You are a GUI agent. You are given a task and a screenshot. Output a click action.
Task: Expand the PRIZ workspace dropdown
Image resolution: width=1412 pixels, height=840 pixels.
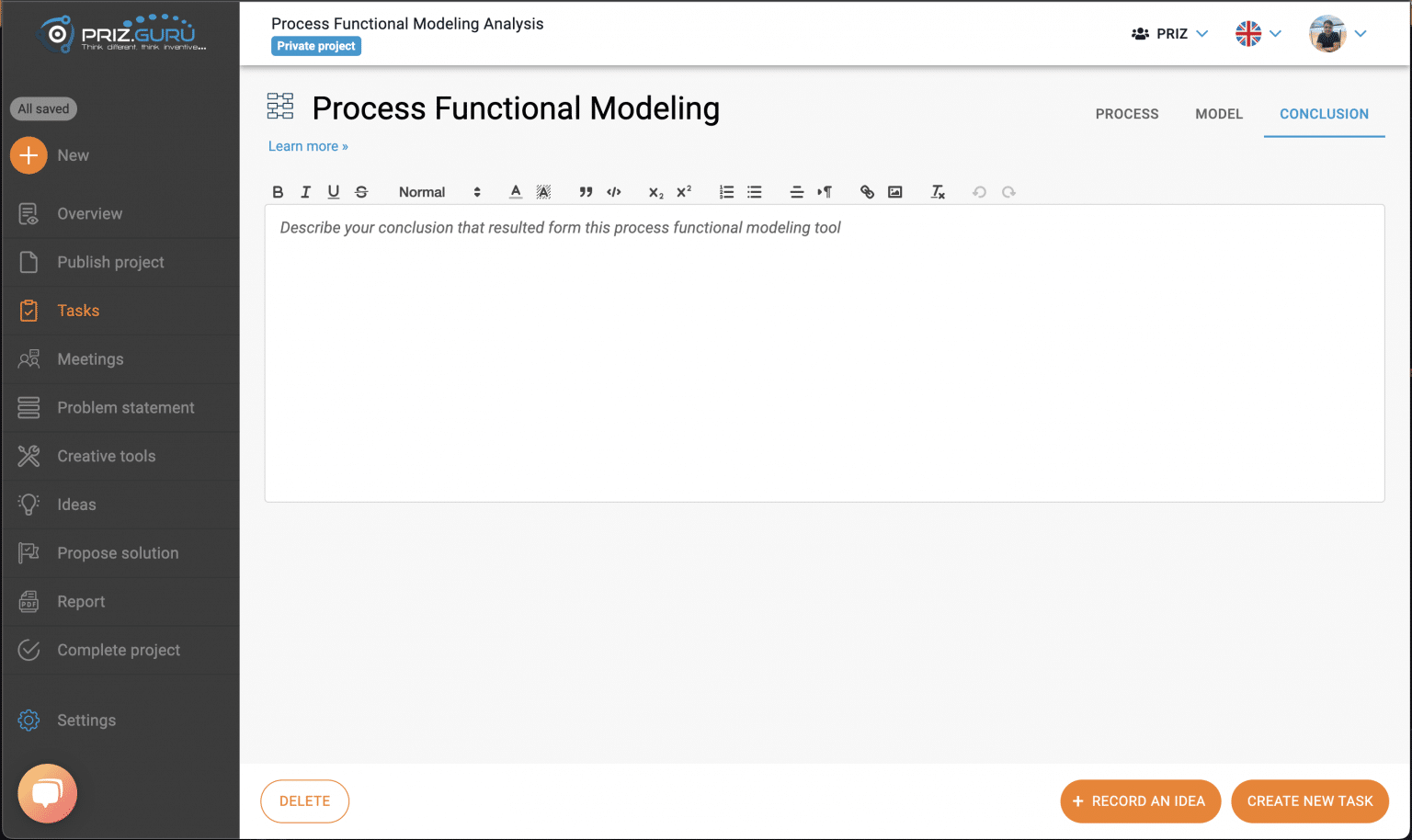(x=1170, y=34)
